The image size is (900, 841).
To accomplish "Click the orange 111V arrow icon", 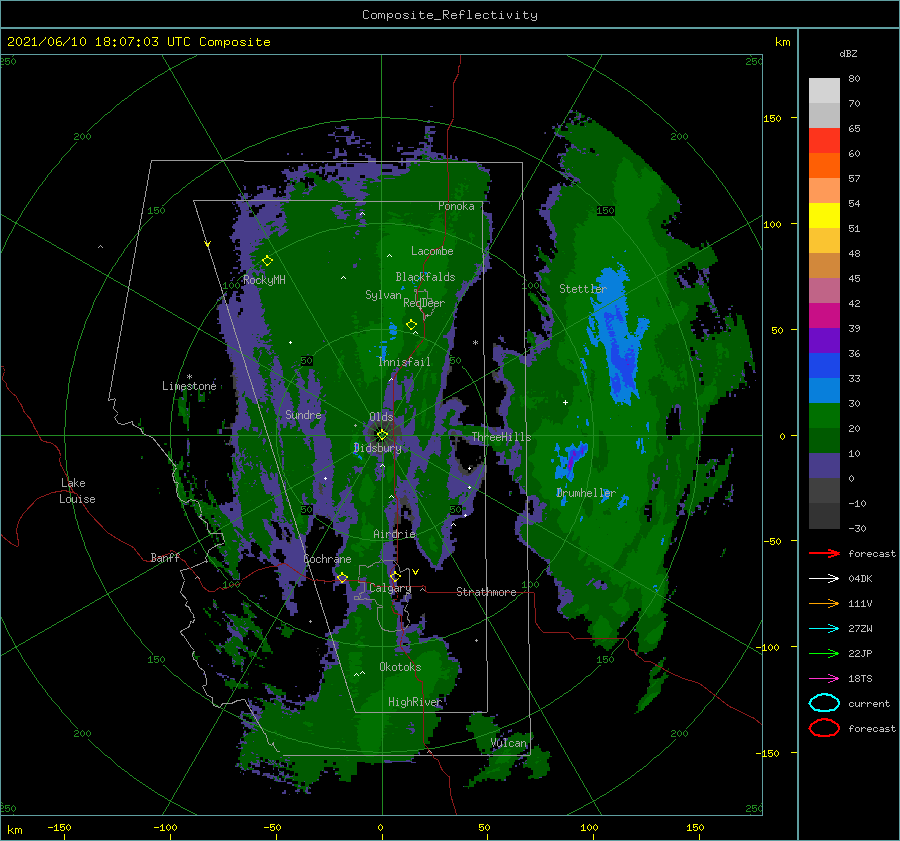I will tap(824, 603).
